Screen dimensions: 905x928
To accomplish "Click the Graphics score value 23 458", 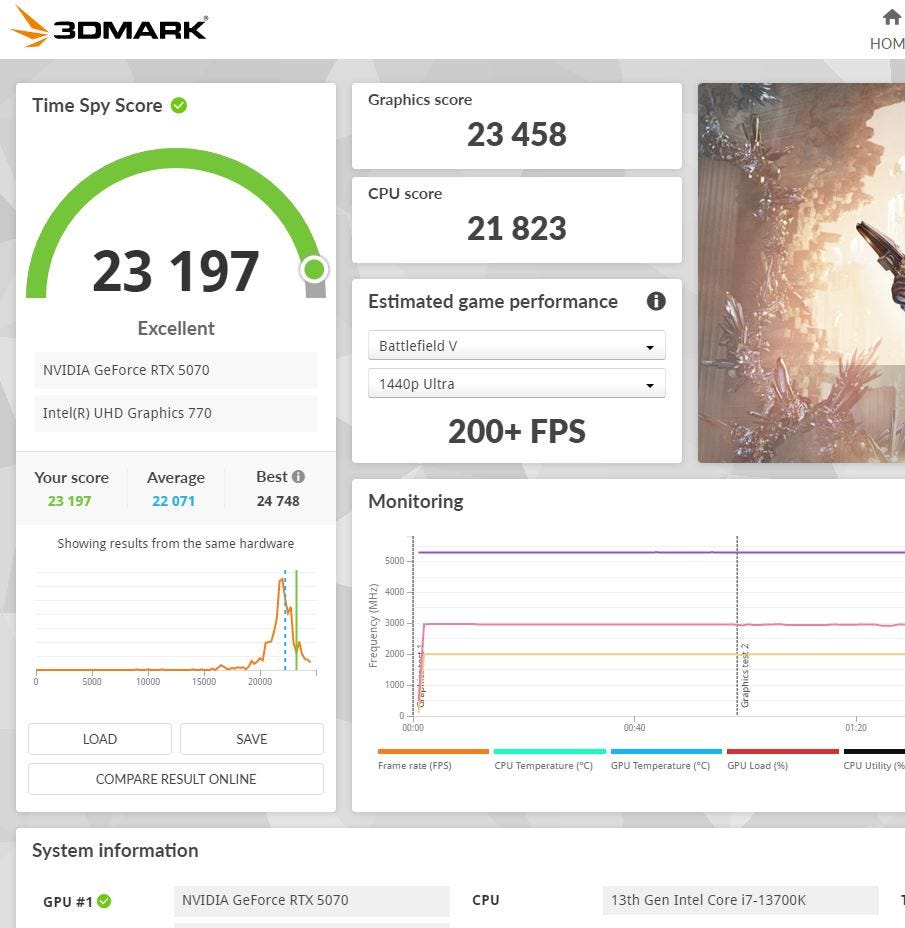I will (517, 134).
